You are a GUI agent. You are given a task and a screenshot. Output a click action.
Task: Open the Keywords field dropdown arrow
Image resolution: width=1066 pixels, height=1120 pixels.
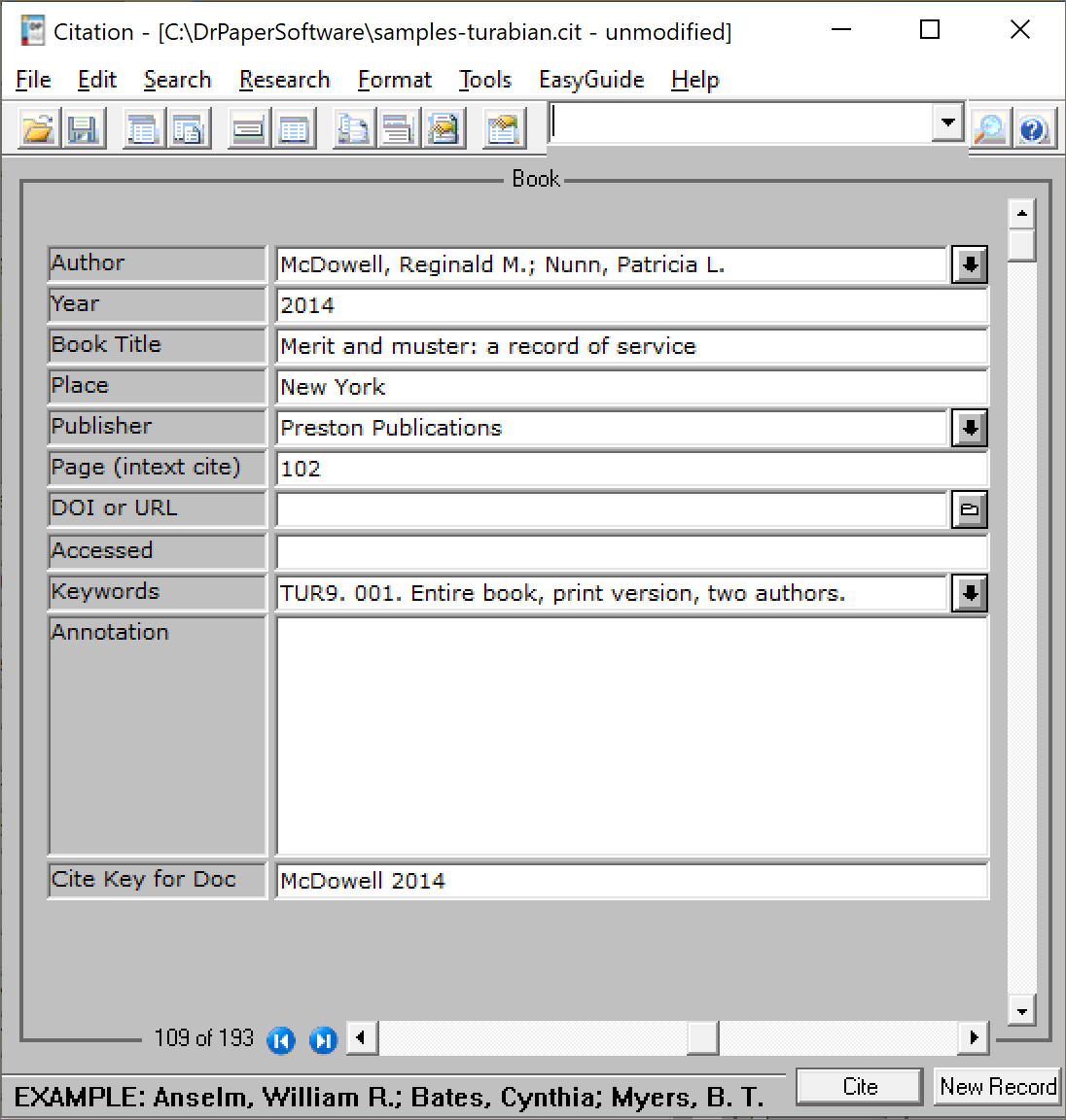point(969,593)
